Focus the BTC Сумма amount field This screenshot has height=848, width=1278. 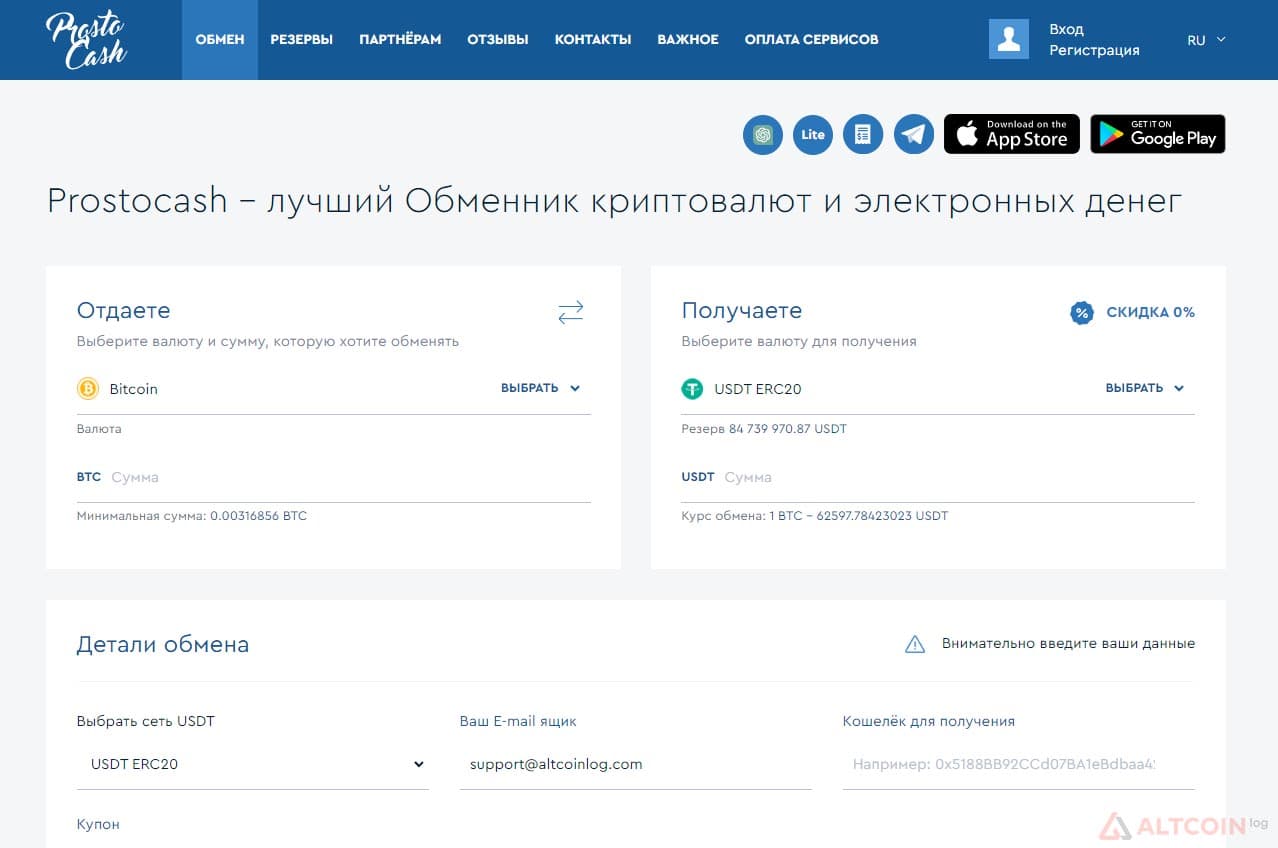[x=334, y=477]
